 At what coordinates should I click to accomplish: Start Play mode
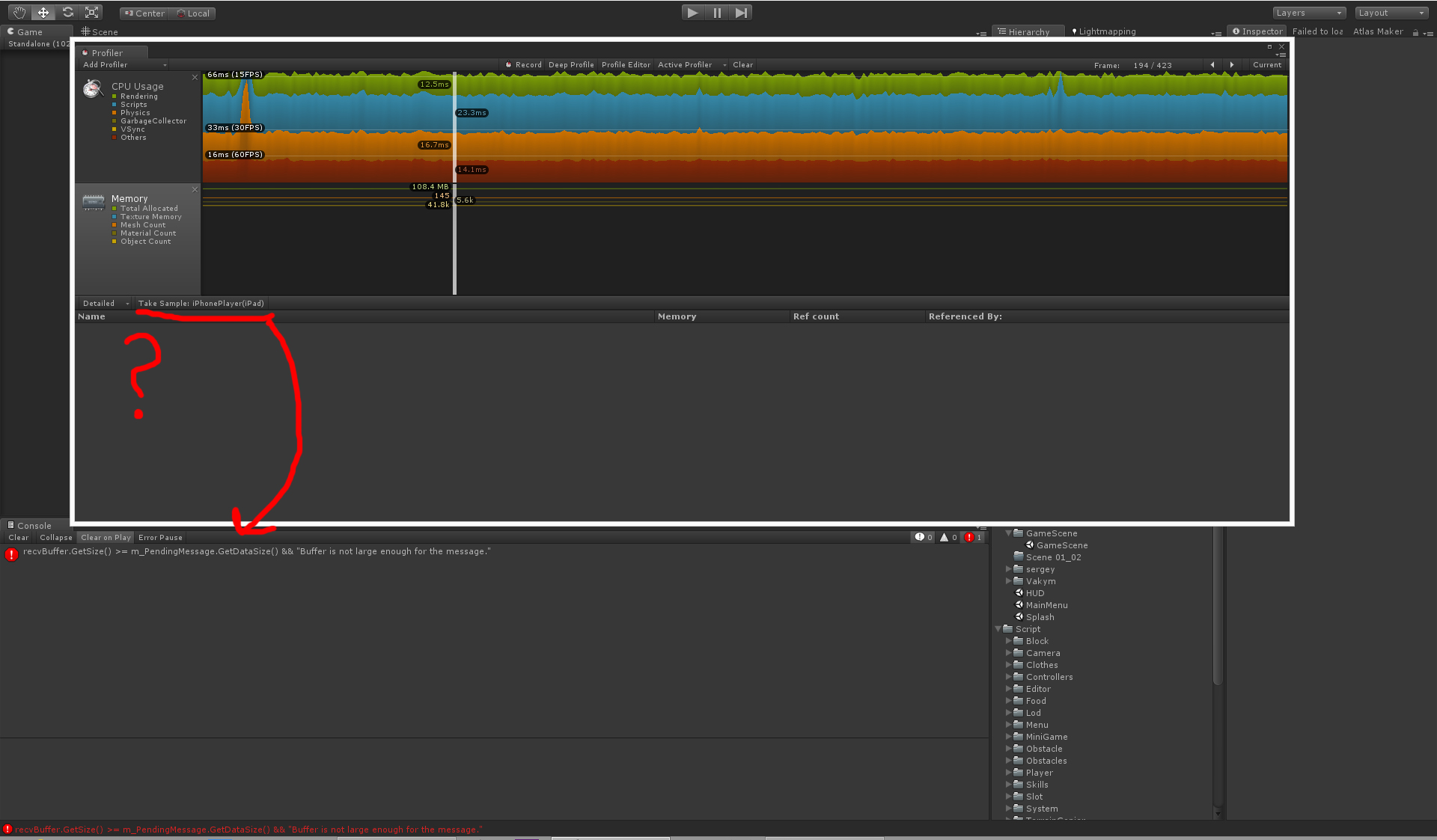[693, 13]
